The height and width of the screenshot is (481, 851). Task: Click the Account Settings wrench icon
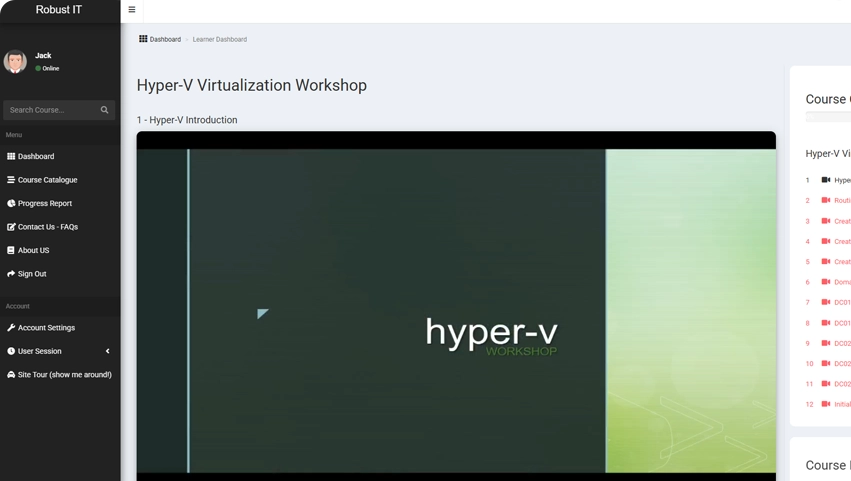coord(11,327)
